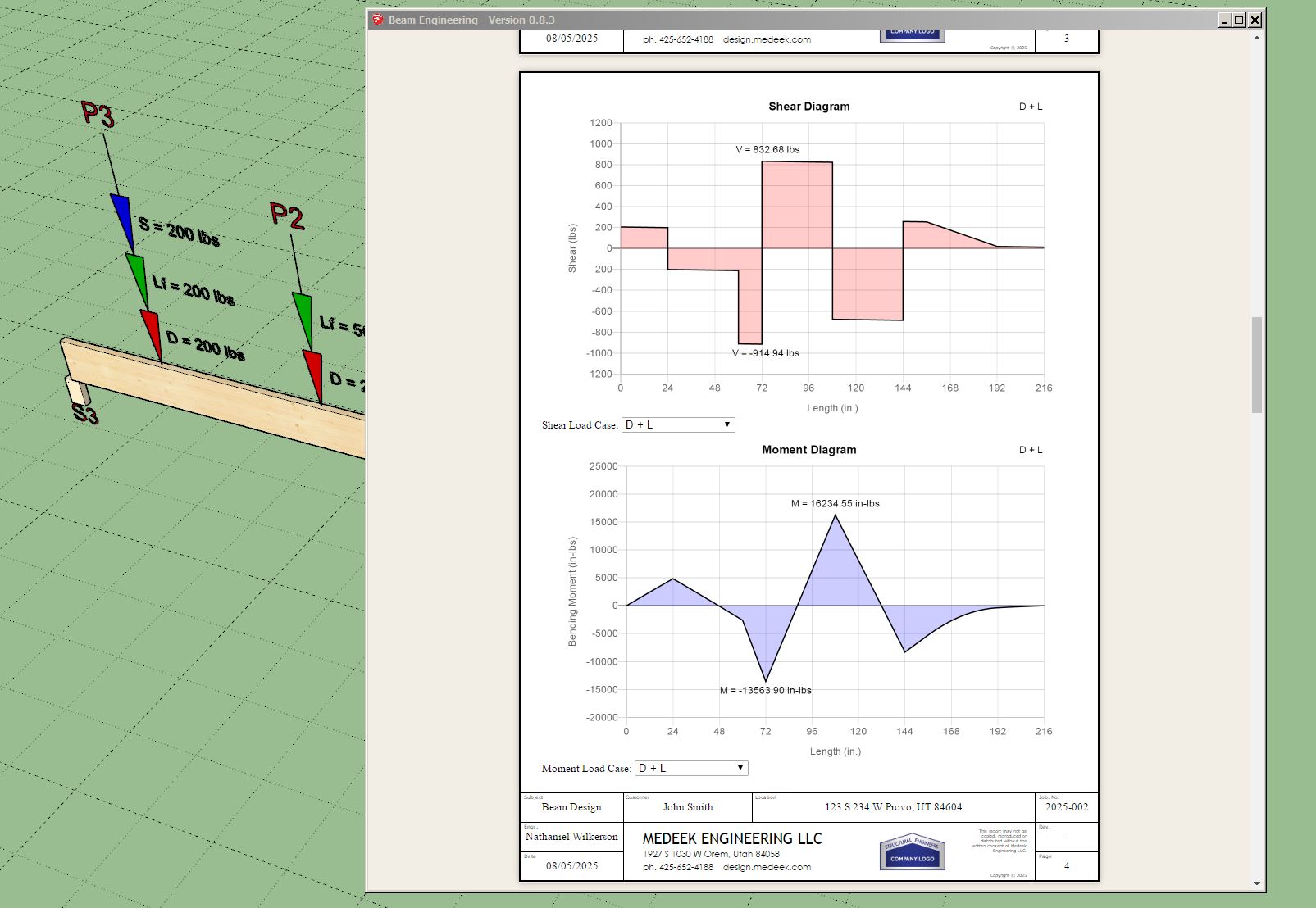Minimize the Beam Engineering window
This screenshot has height=908, width=1316.
(1224, 20)
